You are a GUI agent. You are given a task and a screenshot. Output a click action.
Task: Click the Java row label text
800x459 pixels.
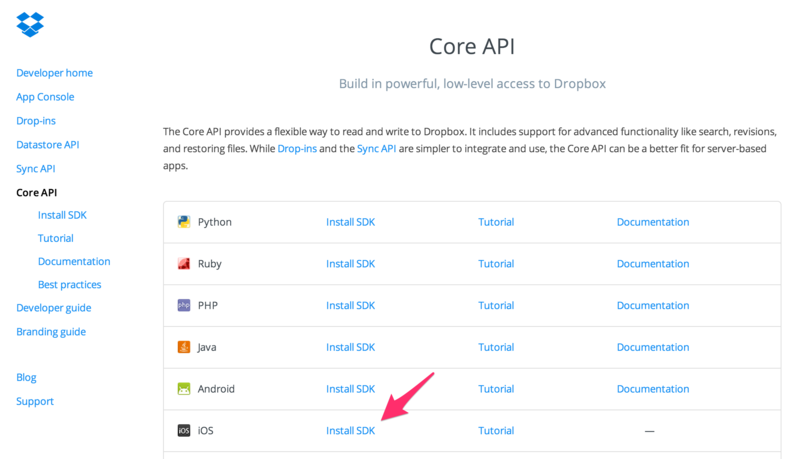point(207,347)
